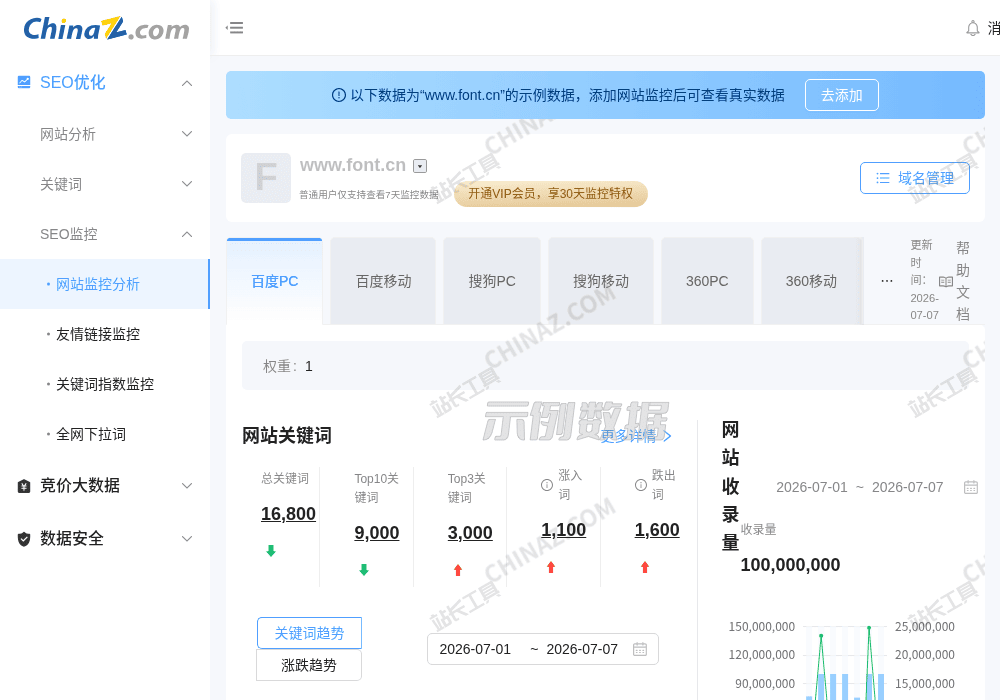Click the 数据安全 shield icon
This screenshot has height=700, width=1000.
24,539
